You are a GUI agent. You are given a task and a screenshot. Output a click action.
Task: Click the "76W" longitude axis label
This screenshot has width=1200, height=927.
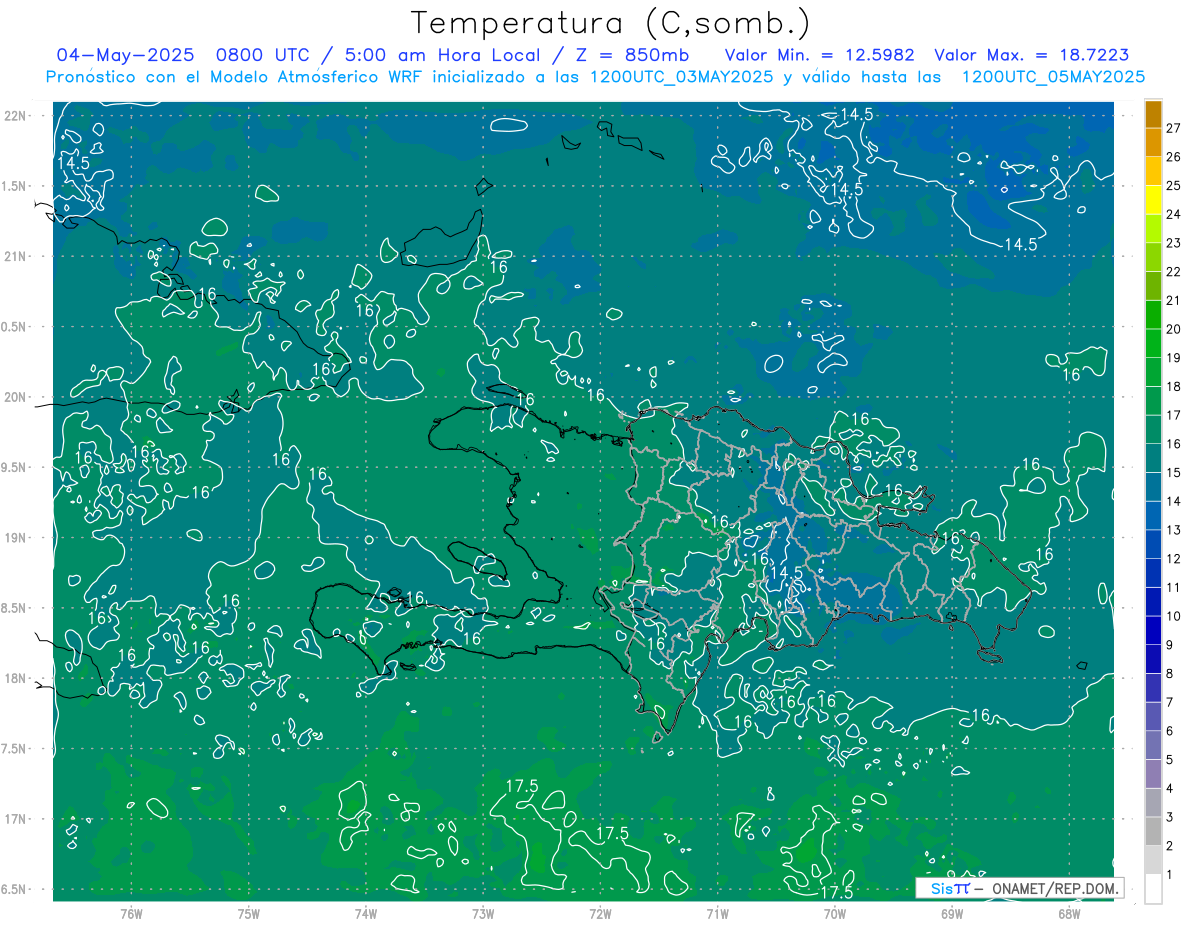131,913
